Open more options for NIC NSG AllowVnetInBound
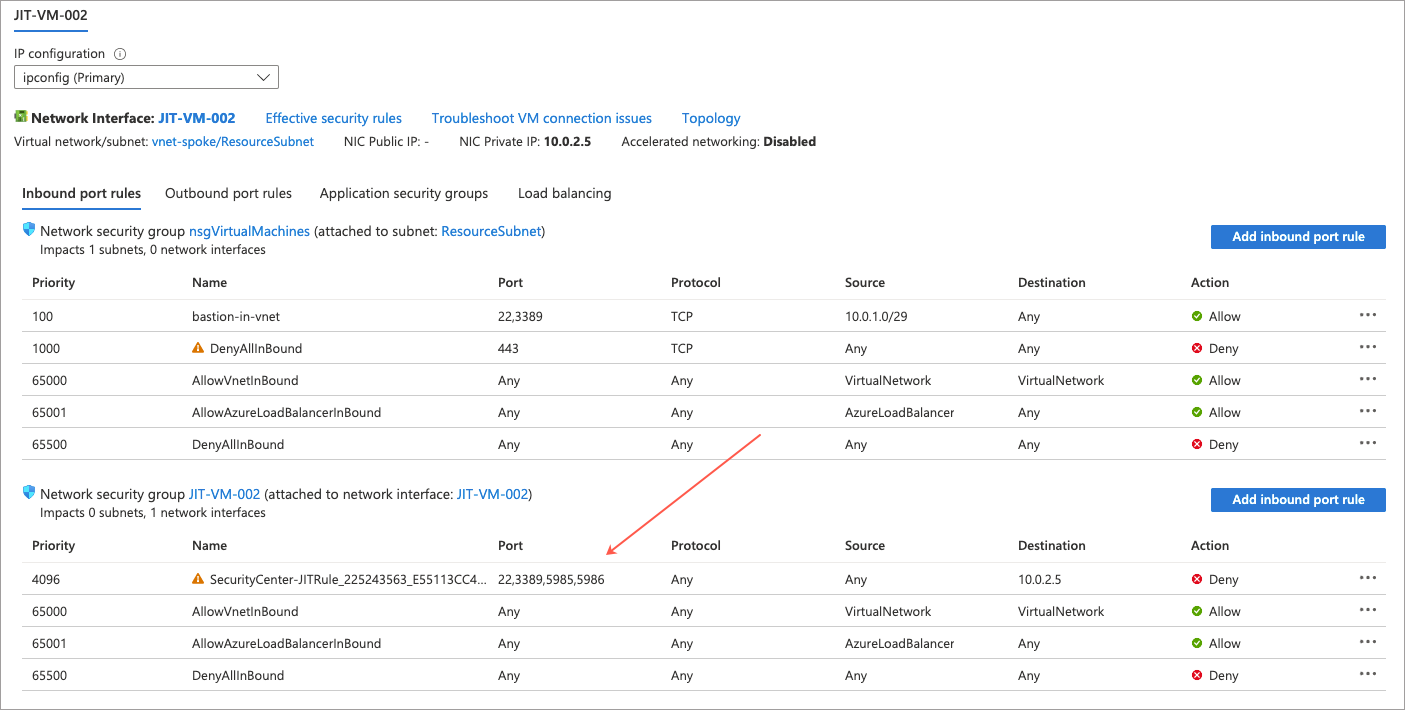Screen dimensions: 1405x710 [1368, 610]
